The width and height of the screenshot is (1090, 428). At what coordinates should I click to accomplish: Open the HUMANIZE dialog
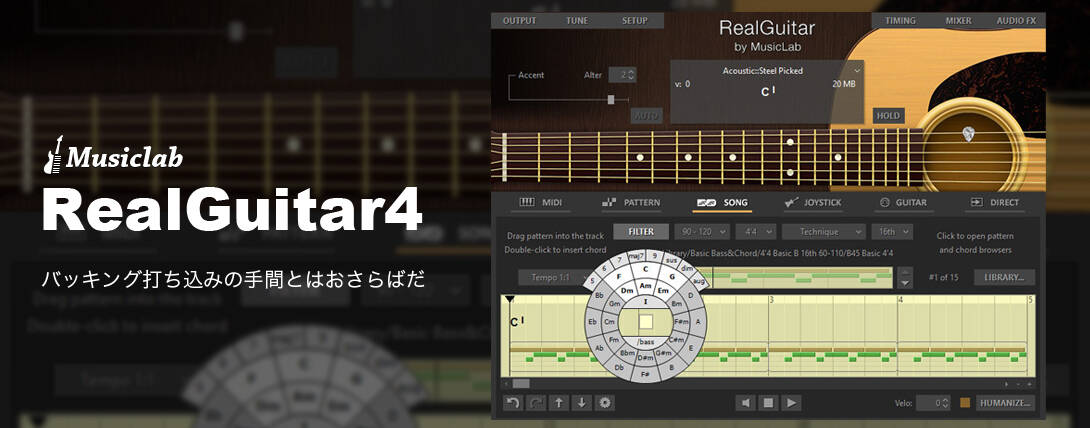point(1005,402)
